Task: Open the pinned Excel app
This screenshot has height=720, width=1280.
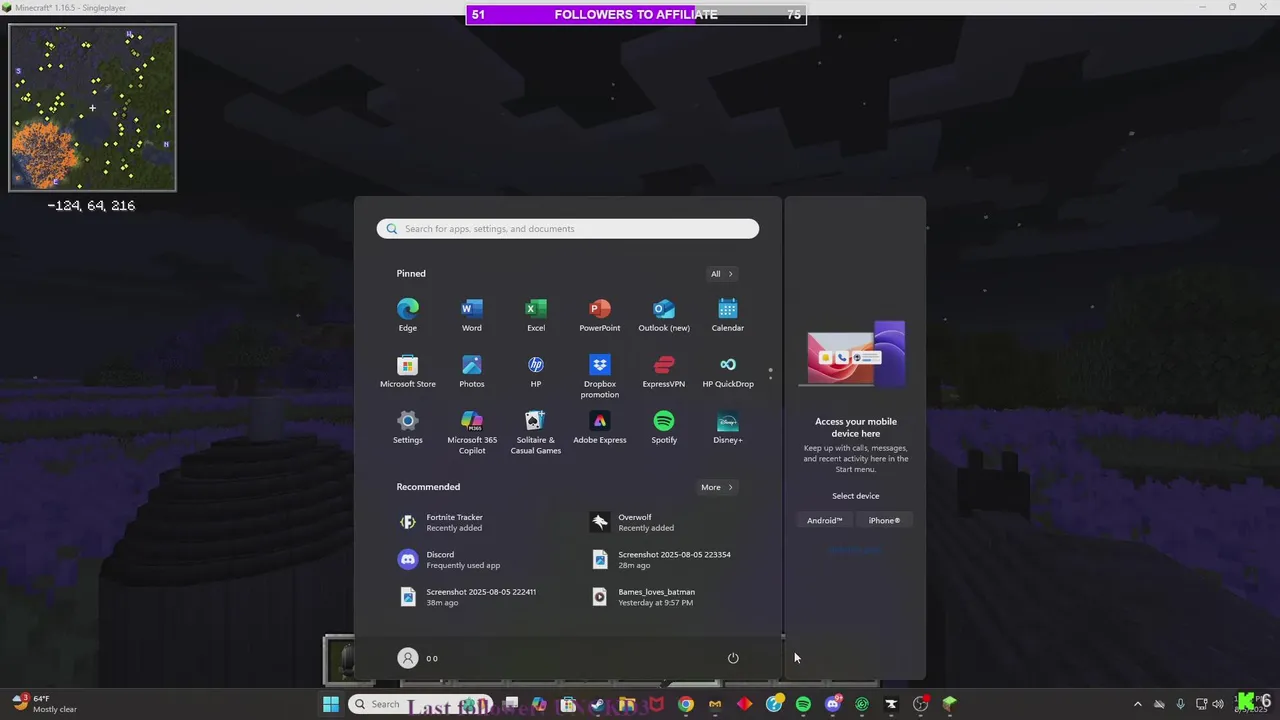Action: (x=536, y=314)
